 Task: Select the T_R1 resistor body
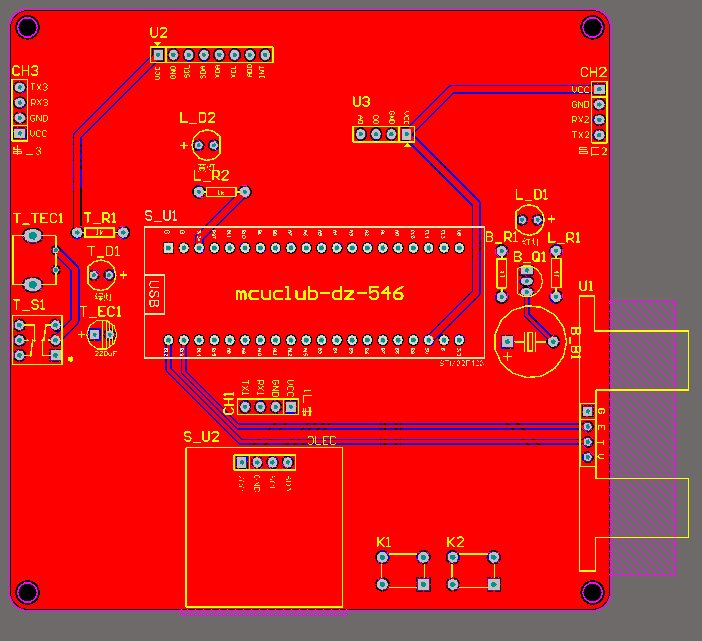100,232
